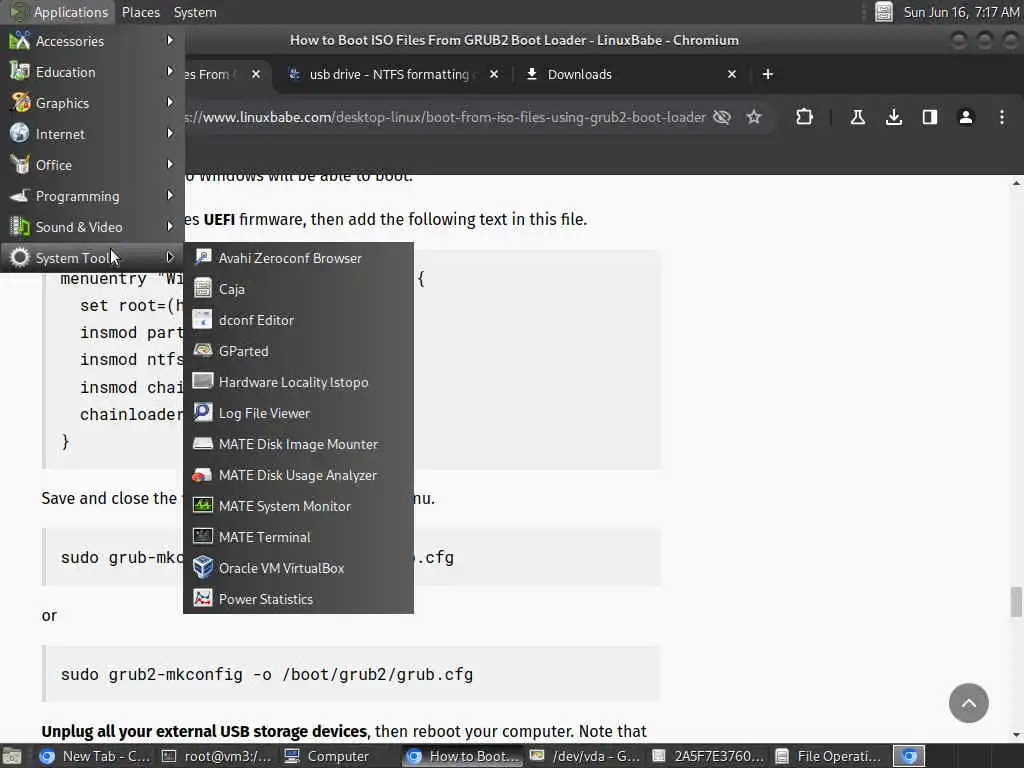
Task: Open dconf Editor
Action: (298, 320)
